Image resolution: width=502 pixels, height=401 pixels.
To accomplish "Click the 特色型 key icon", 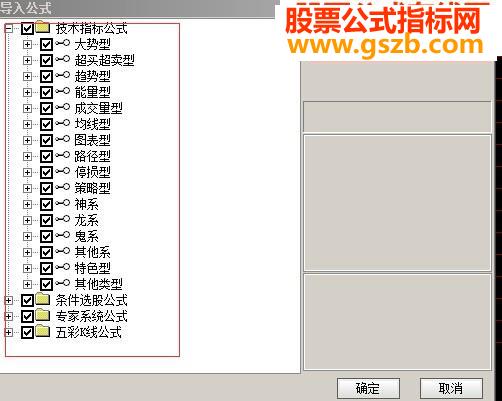I will coord(63,268).
